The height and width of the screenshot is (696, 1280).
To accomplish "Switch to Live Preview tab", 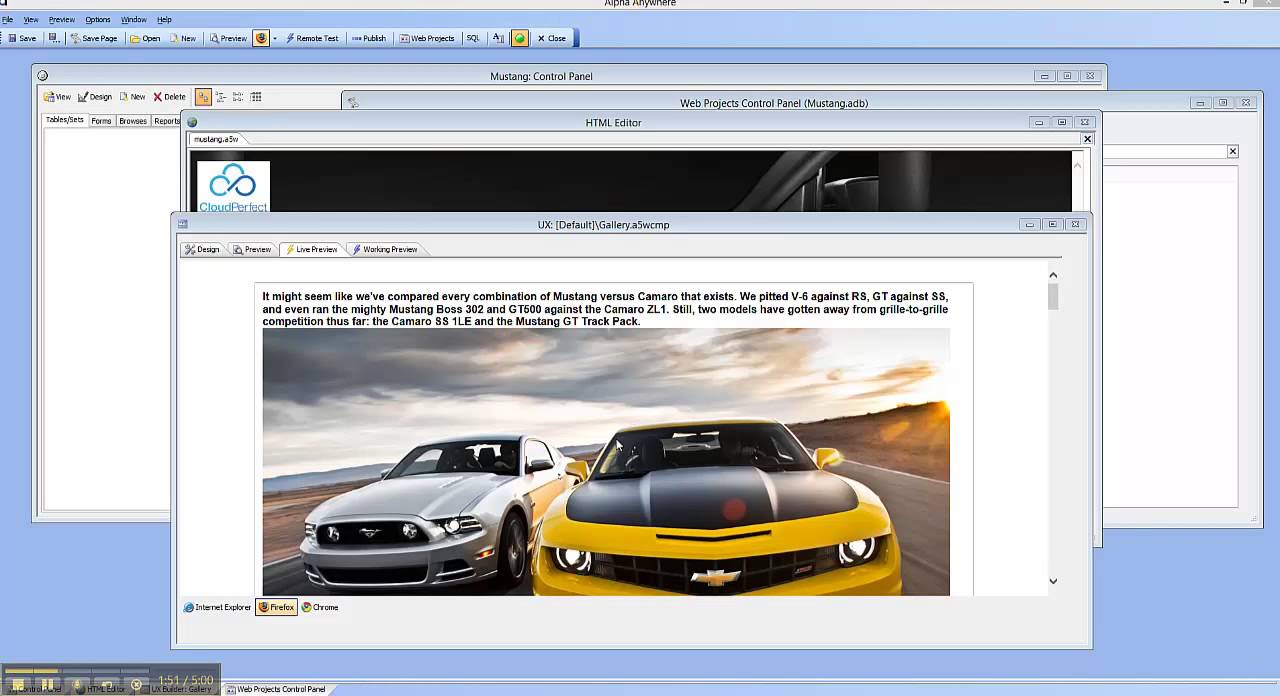I will pyautogui.click(x=312, y=249).
